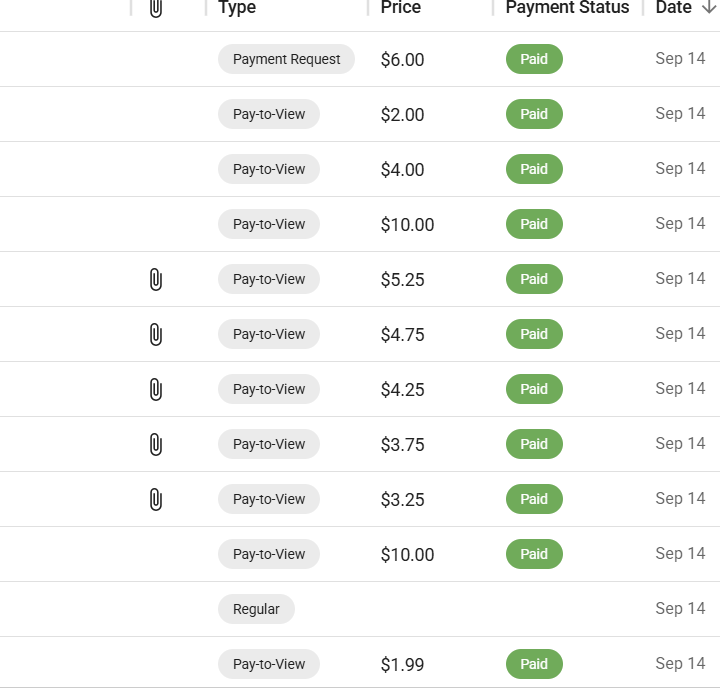Click the $4.25 price cell
This screenshot has width=720, height=695.
[402, 390]
